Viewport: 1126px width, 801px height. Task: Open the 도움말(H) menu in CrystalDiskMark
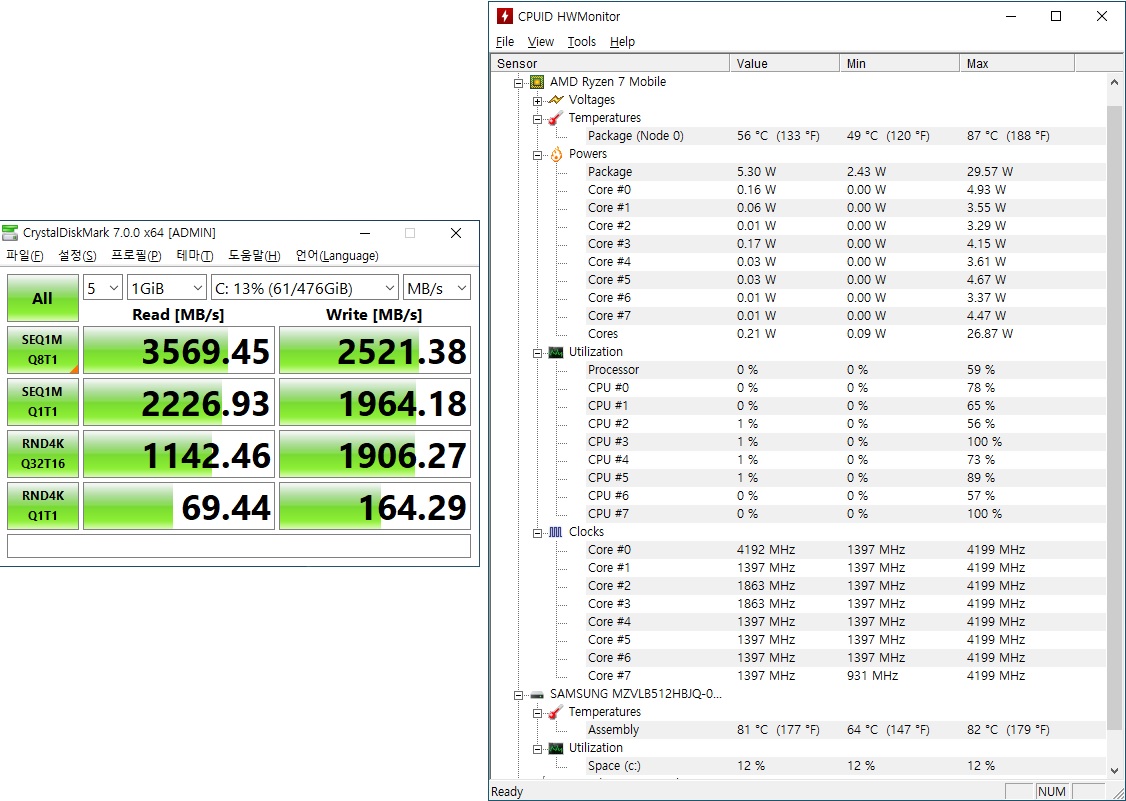[254, 256]
